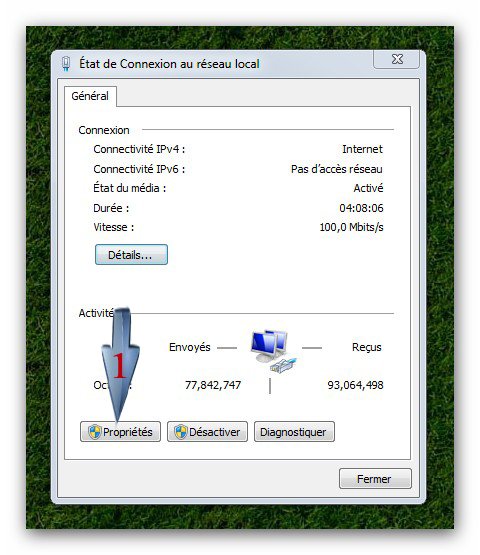480x555 pixels.
Task: Open connection Propriétés
Action: [120, 432]
